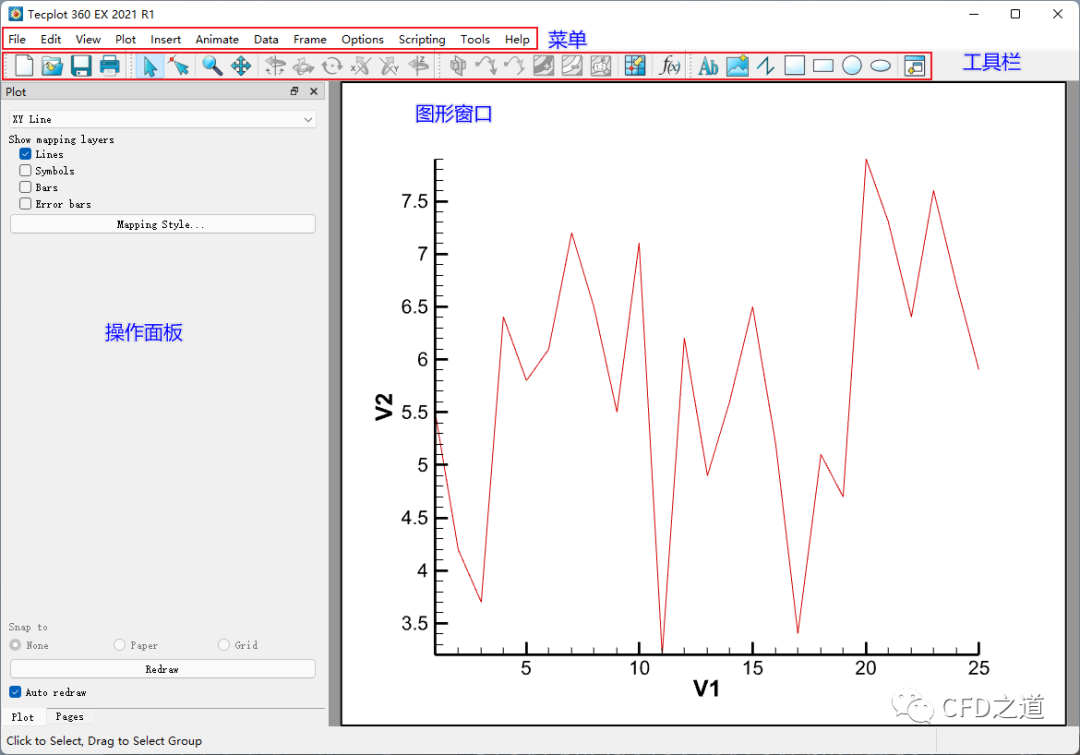Disable the Auto redraw checkbox
1080x755 pixels.
[15, 692]
